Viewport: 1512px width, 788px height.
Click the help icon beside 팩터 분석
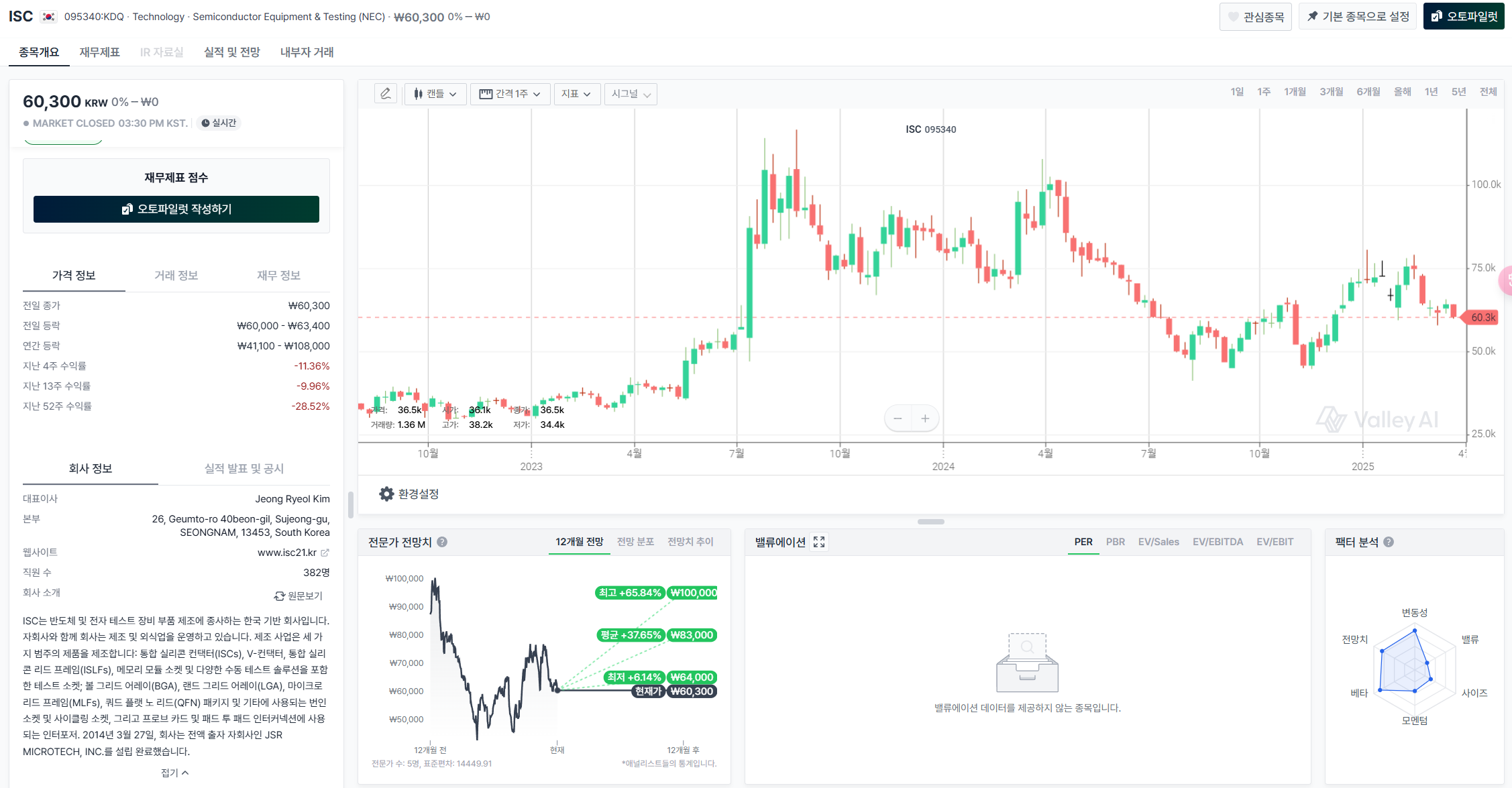point(1389,542)
